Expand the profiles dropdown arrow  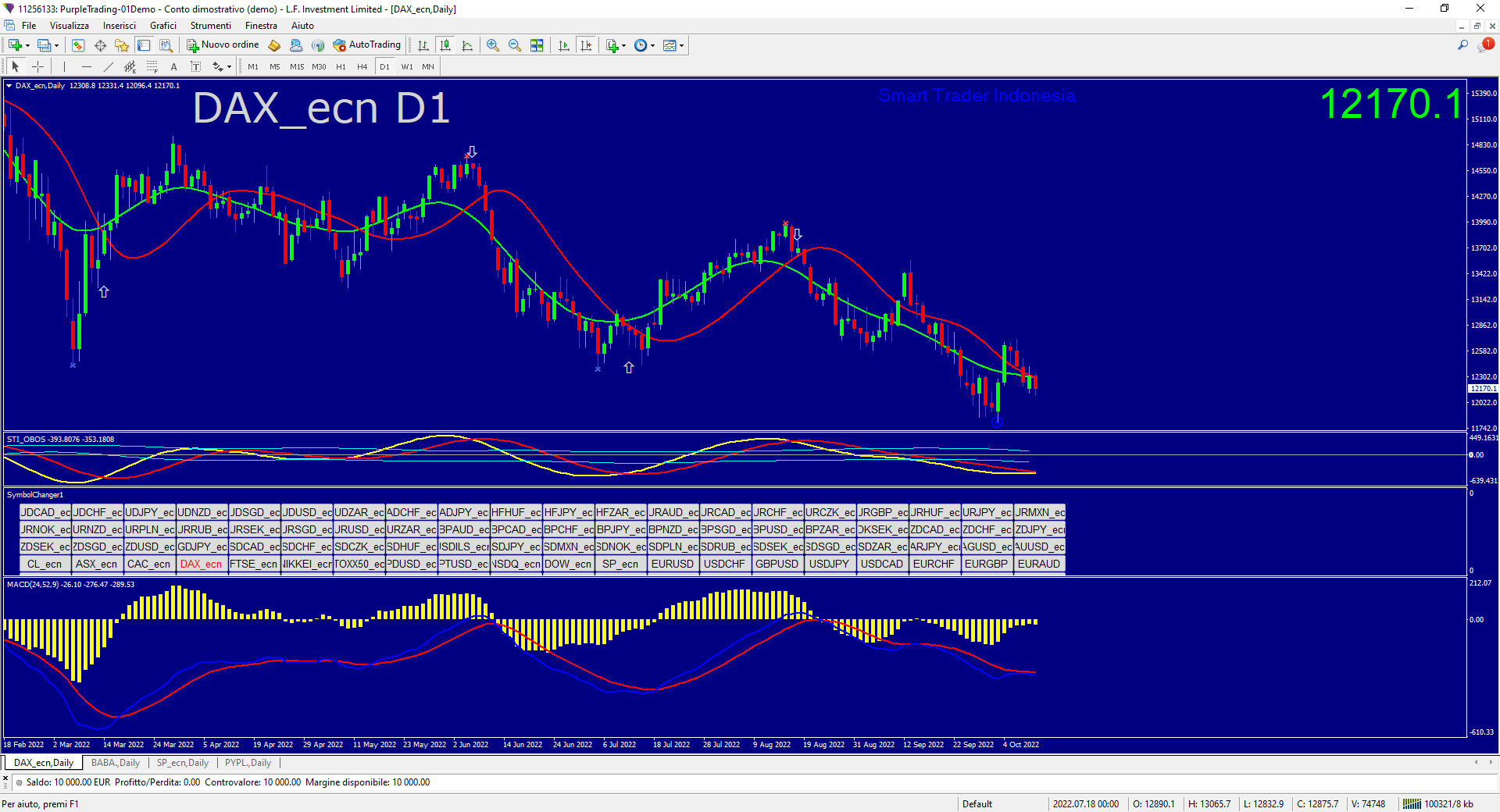click(x=56, y=45)
